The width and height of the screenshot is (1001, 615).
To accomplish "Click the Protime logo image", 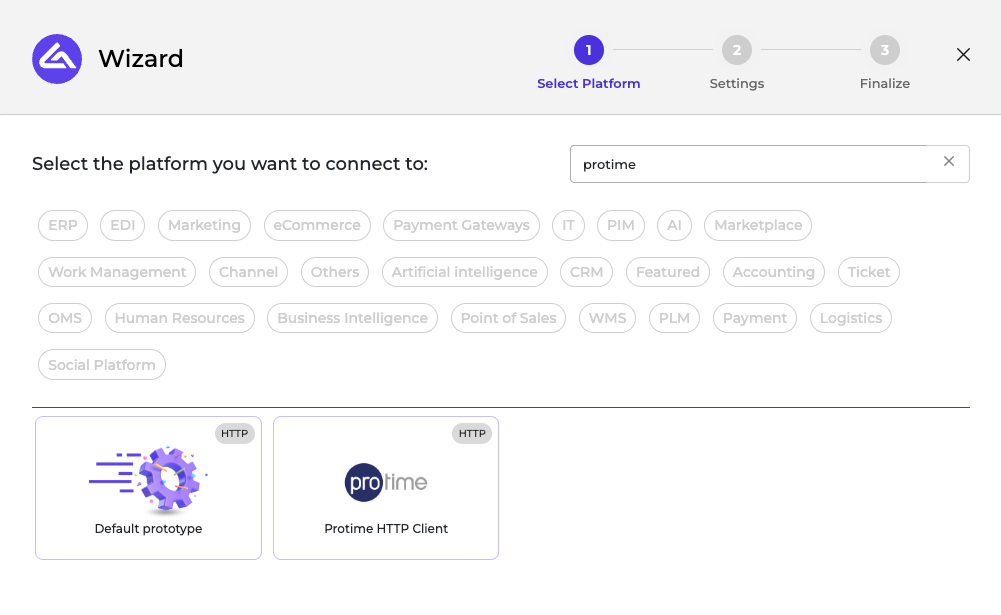I will point(386,482).
